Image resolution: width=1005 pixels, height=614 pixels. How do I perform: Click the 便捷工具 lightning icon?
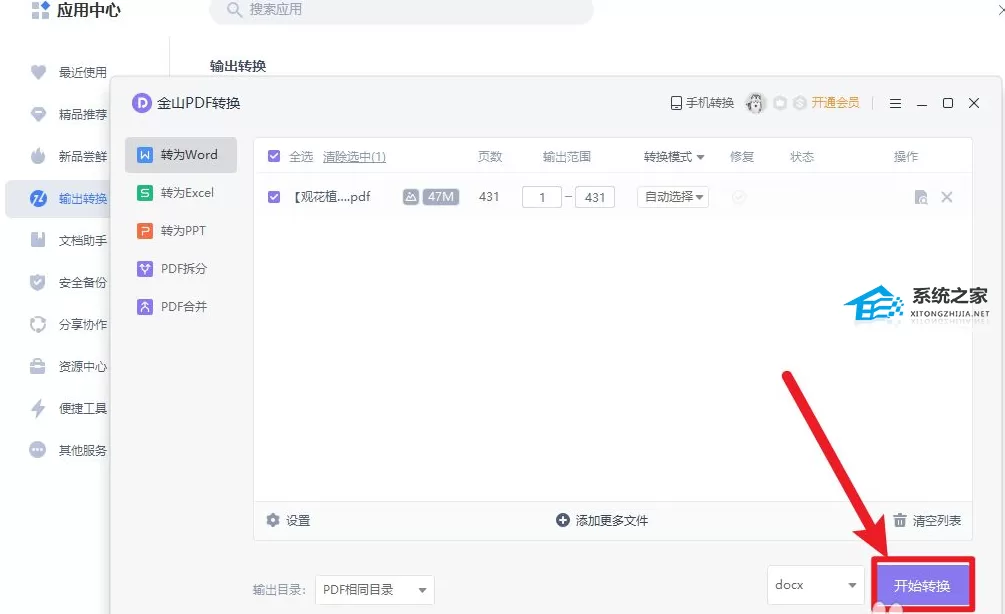click(38, 408)
